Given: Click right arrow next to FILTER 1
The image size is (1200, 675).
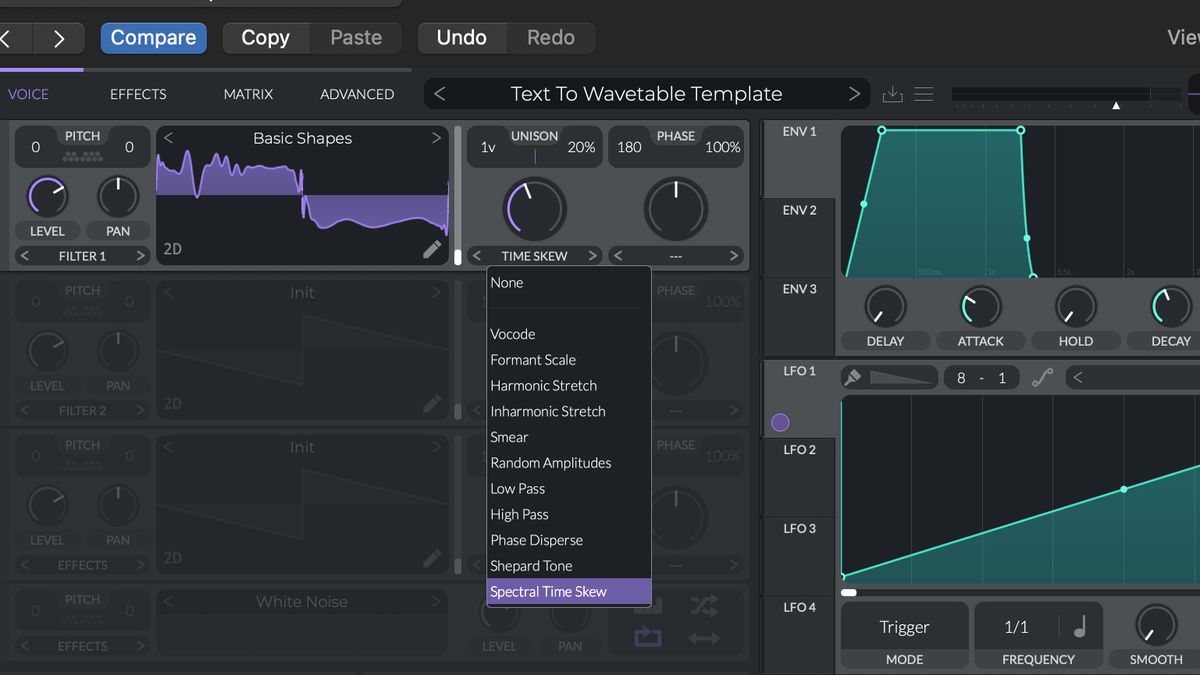Looking at the screenshot, I should click(x=140, y=256).
